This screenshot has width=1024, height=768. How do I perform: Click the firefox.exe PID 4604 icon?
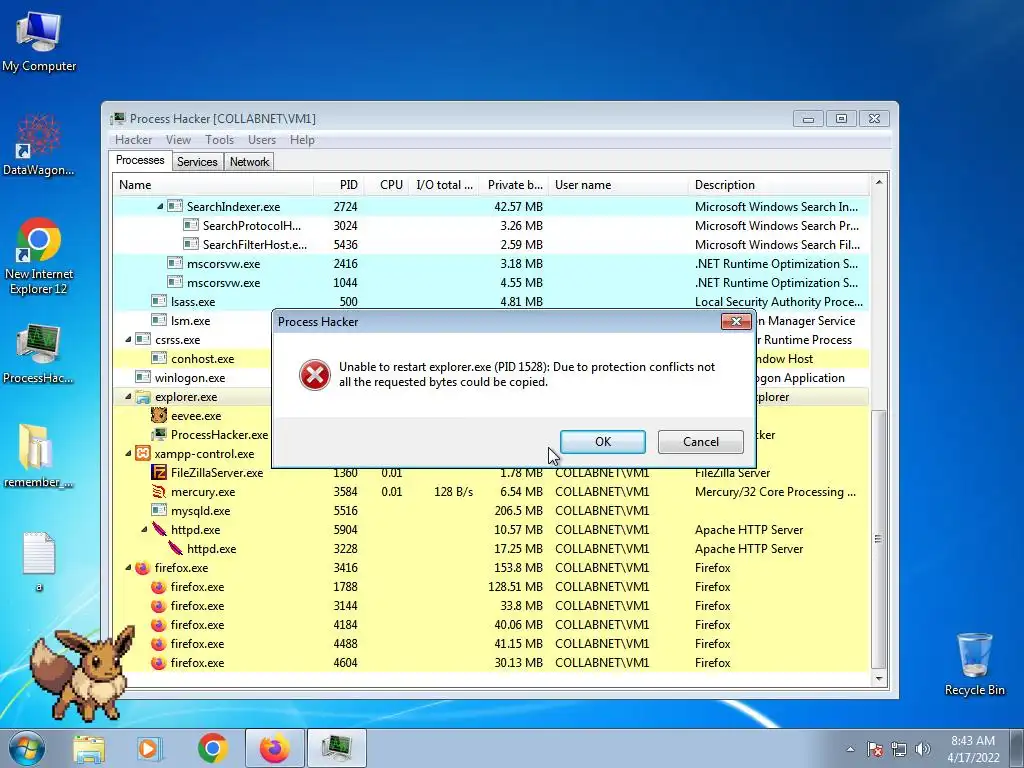click(159, 662)
